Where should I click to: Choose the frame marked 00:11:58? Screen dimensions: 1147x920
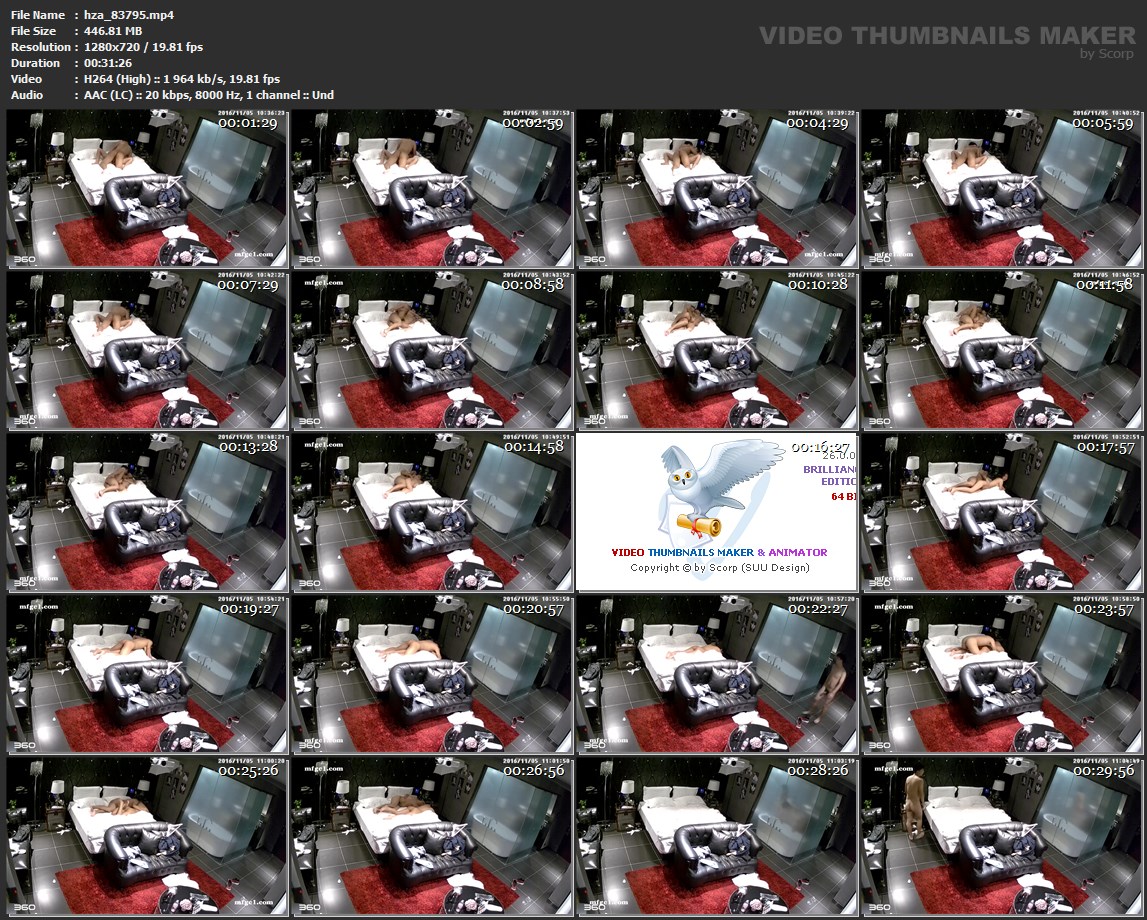(1001, 350)
